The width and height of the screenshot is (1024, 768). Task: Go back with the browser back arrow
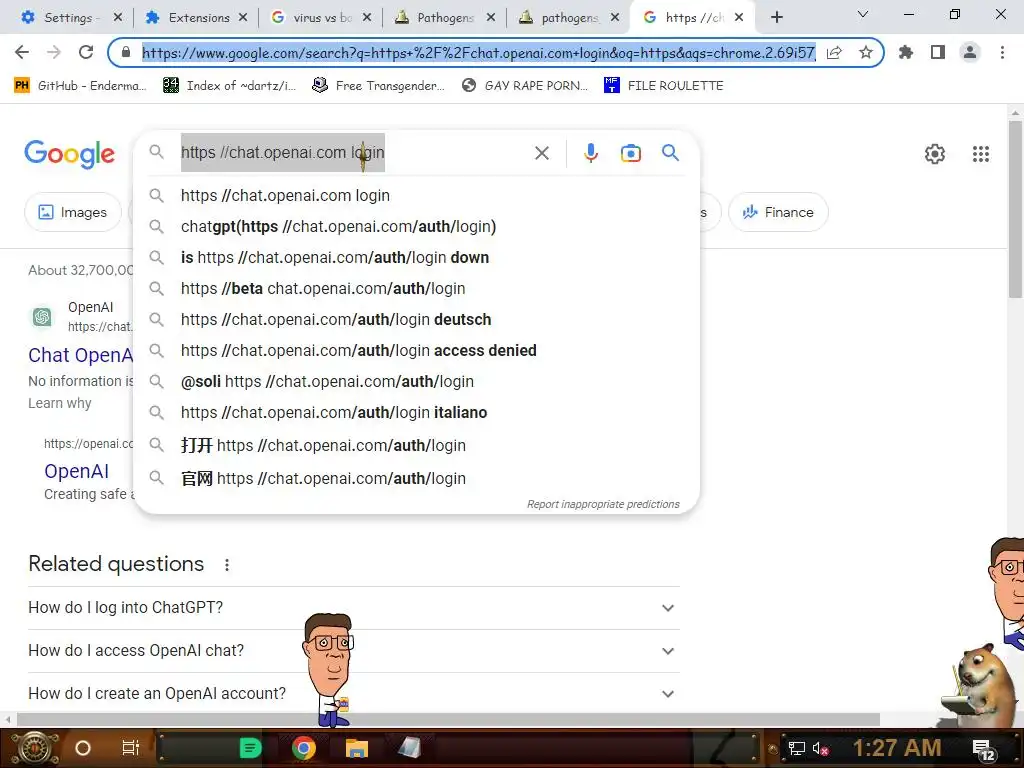pyautogui.click(x=22, y=52)
